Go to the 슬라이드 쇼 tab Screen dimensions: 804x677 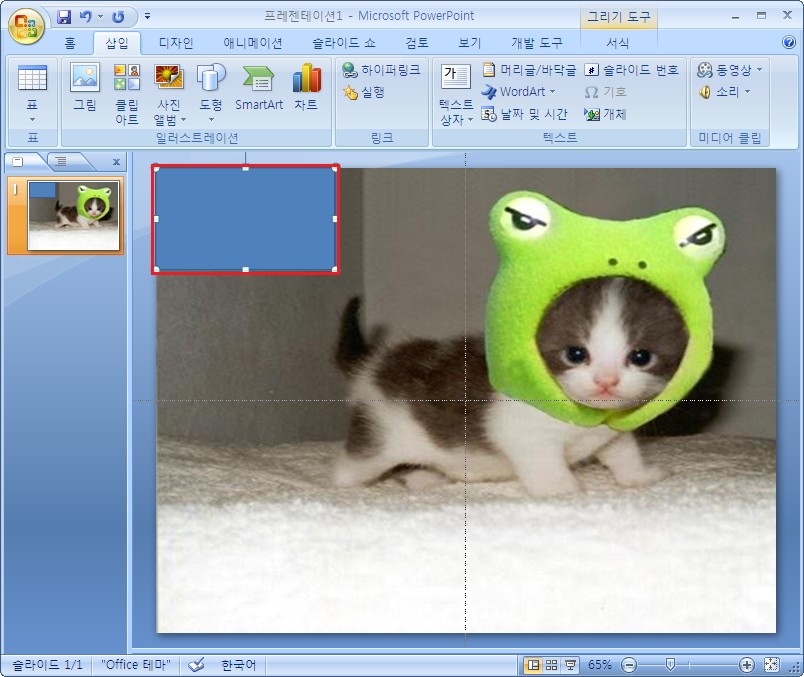pyautogui.click(x=344, y=43)
